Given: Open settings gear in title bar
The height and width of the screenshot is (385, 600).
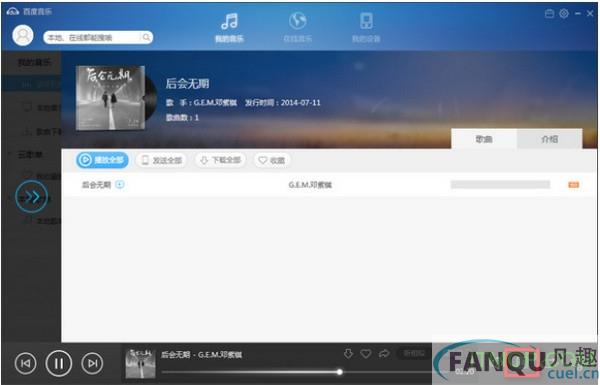Looking at the screenshot, I should pyautogui.click(x=564, y=14).
